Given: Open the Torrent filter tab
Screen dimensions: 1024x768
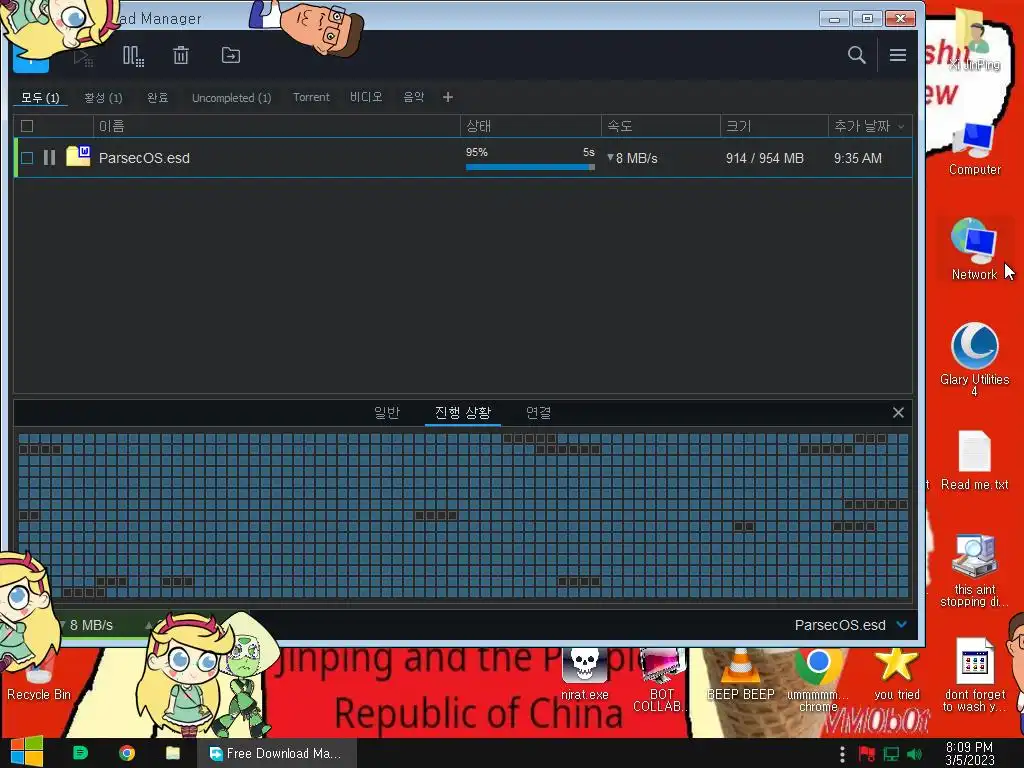Looking at the screenshot, I should (311, 97).
